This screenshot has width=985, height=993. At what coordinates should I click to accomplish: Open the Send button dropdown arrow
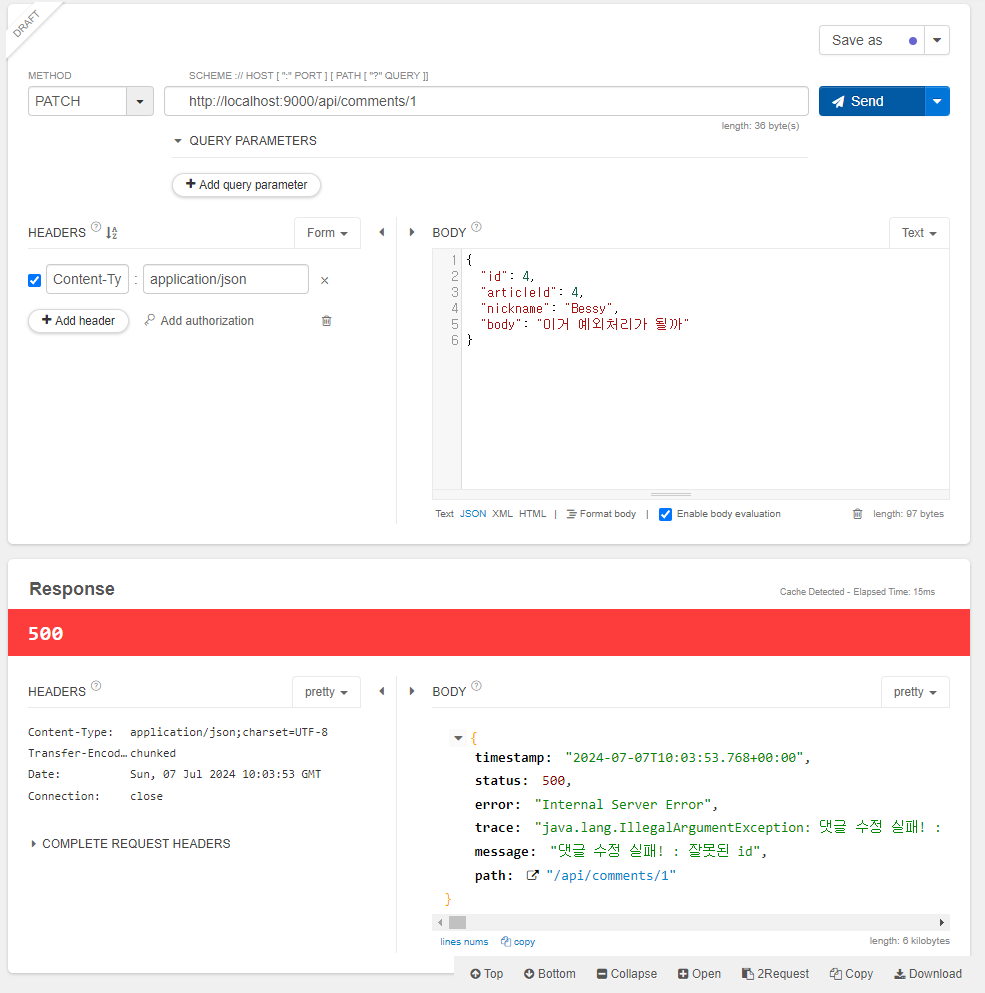(x=937, y=101)
